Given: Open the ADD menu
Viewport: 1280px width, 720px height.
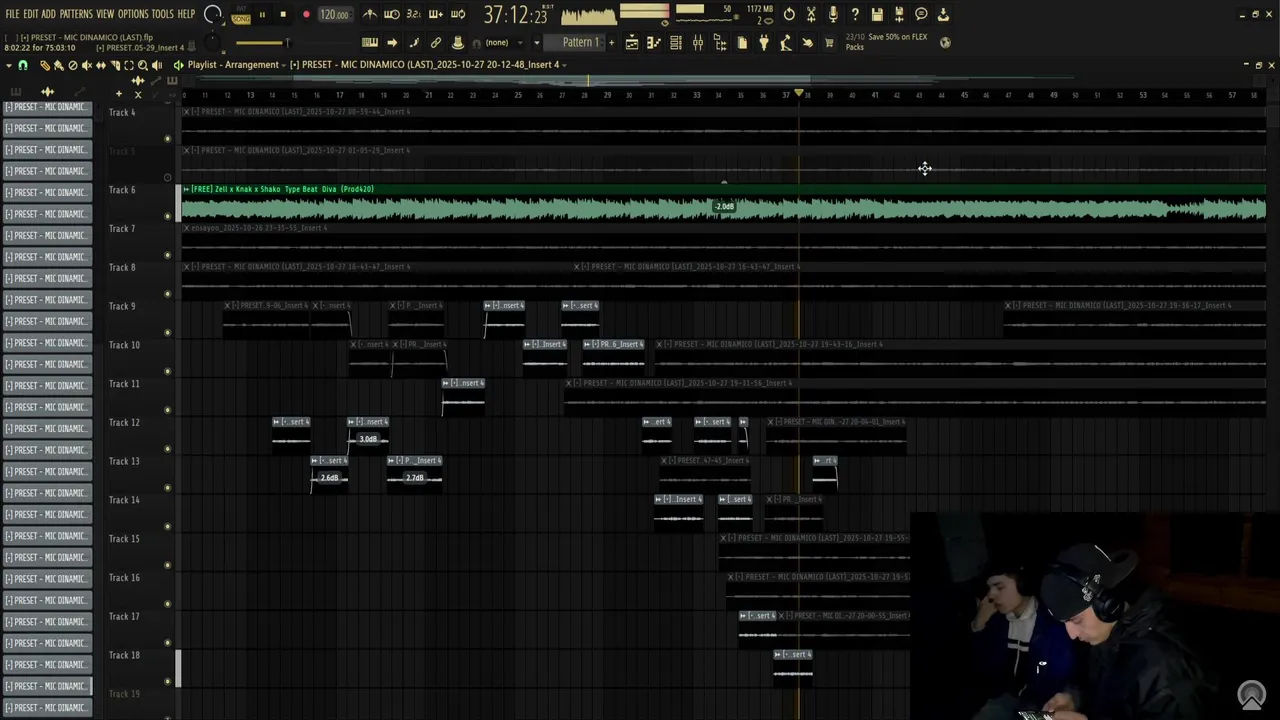Looking at the screenshot, I should click(48, 14).
